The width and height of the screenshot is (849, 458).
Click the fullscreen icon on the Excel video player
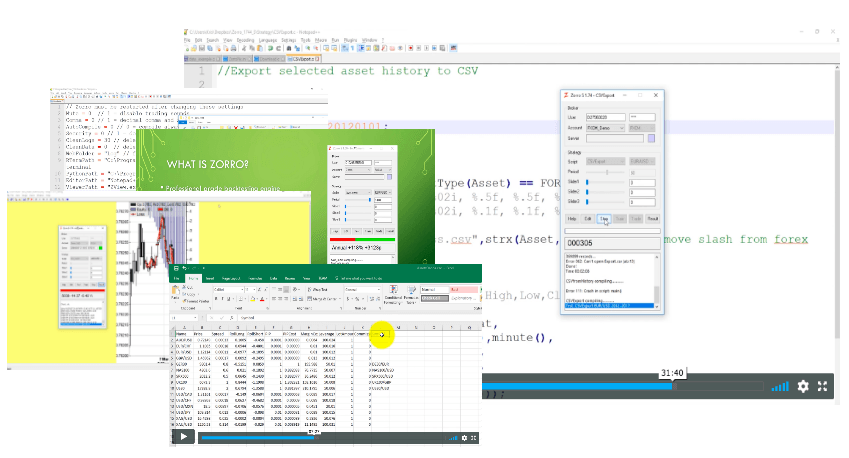pos(474,437)
